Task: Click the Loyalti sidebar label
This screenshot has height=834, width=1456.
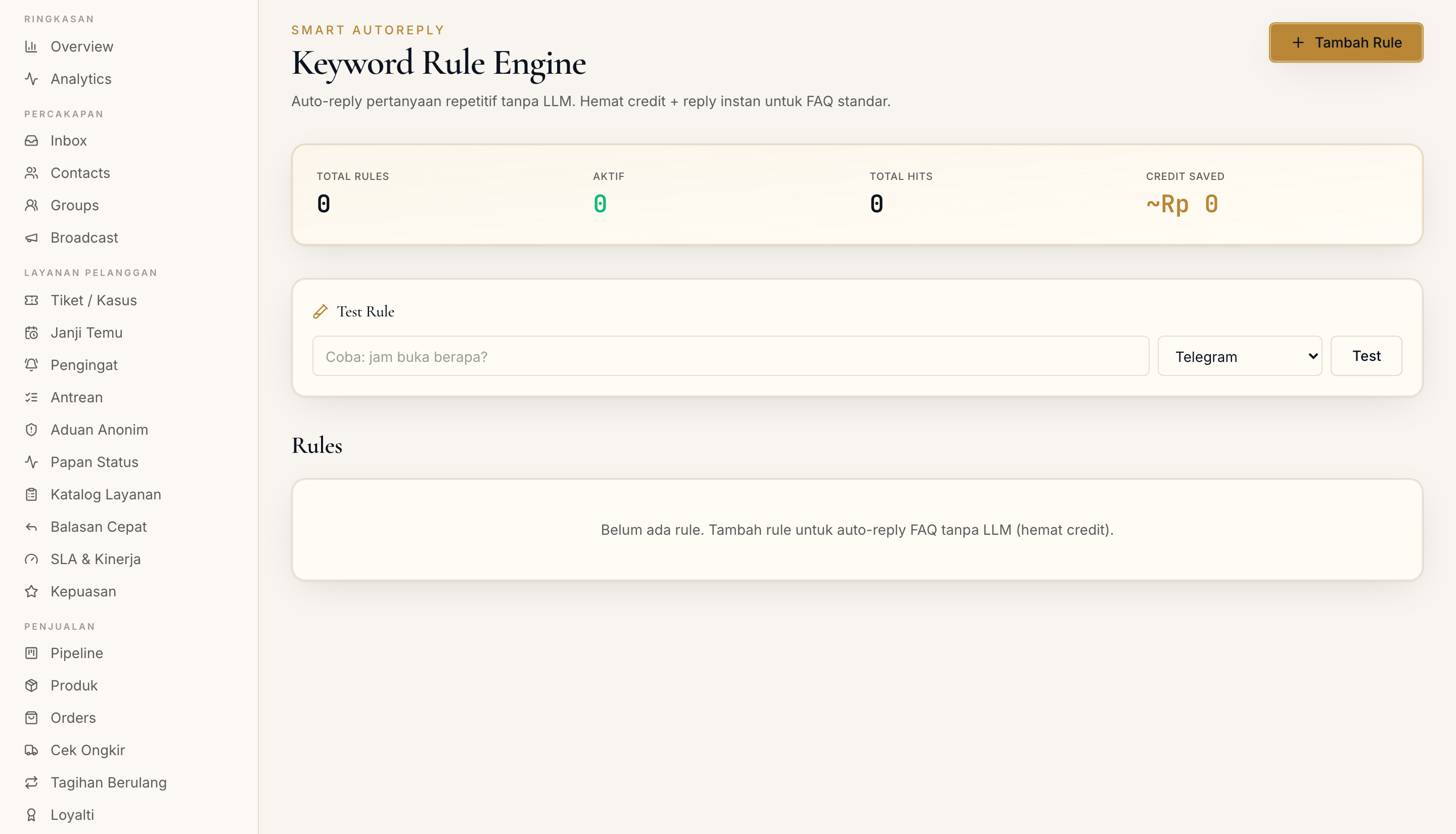Action: click(x=72, y=815)
